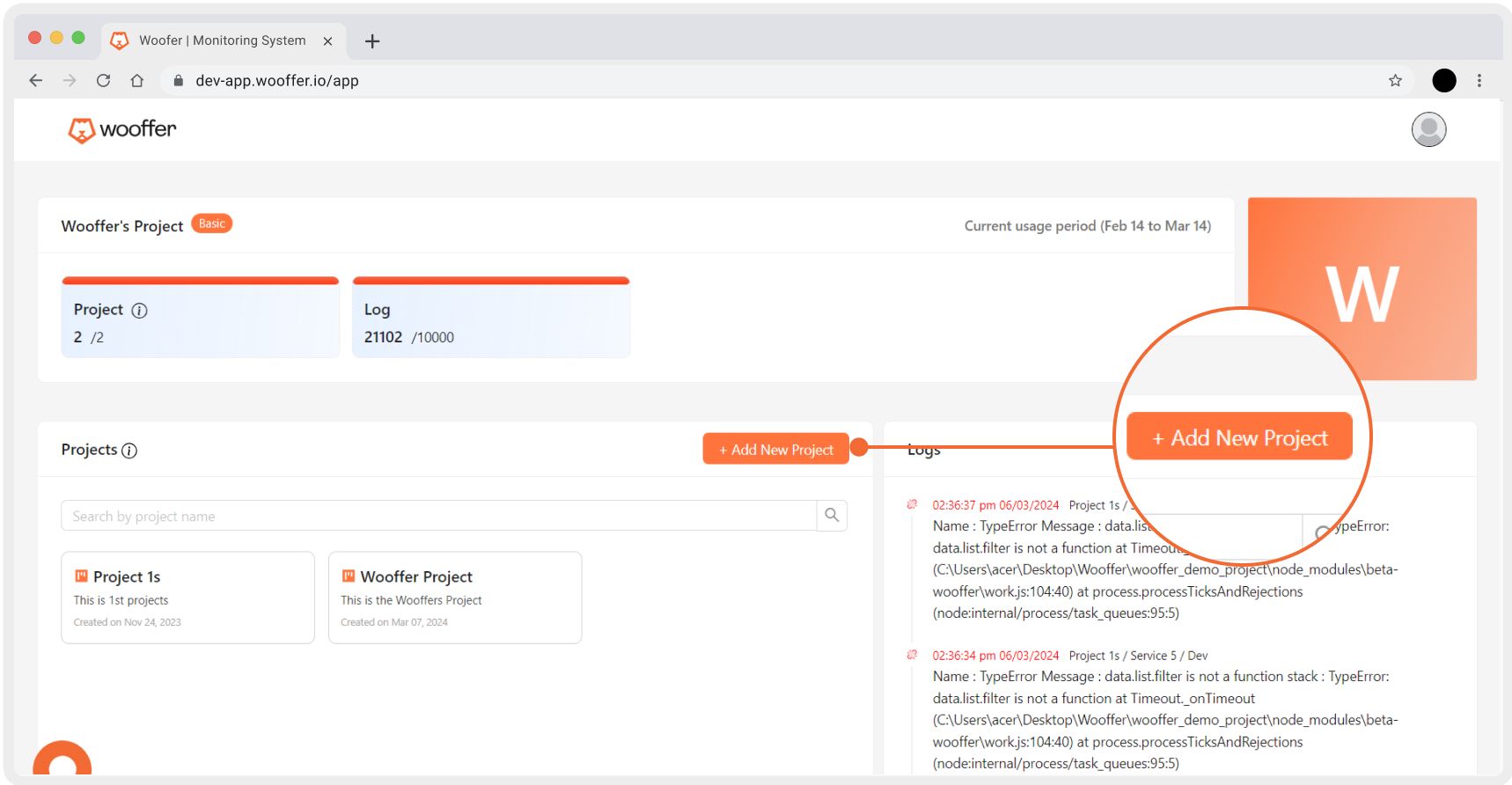Click the large orange W project tile
The image size is (1512, 785).
pos(1362,289)
